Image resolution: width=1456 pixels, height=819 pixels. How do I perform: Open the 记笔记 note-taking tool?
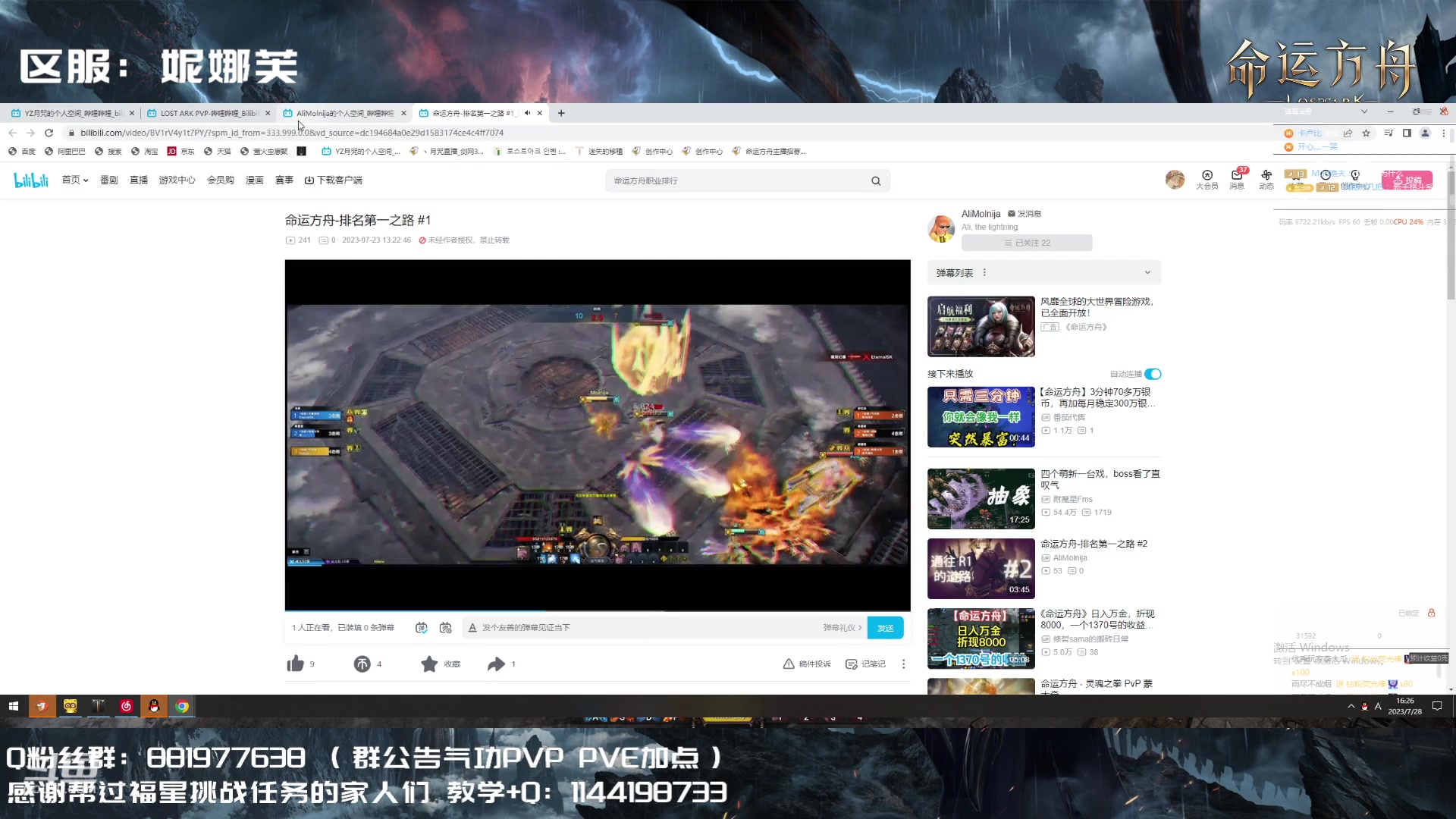[865, 664]
